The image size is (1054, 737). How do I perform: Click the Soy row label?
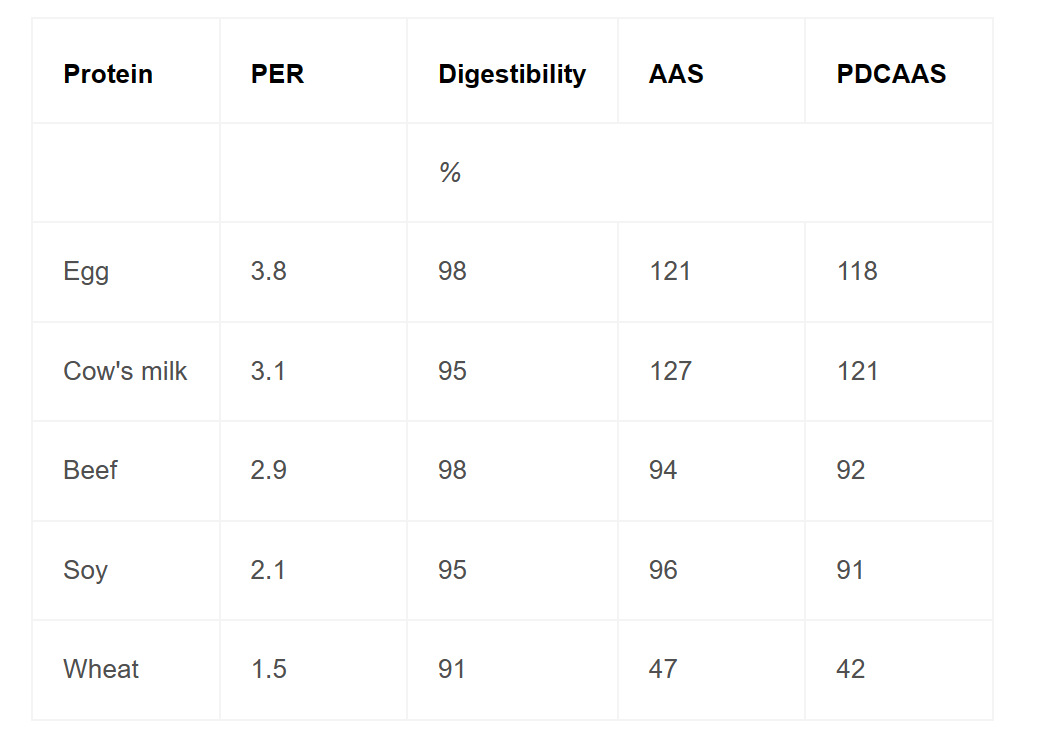[85, 570]
